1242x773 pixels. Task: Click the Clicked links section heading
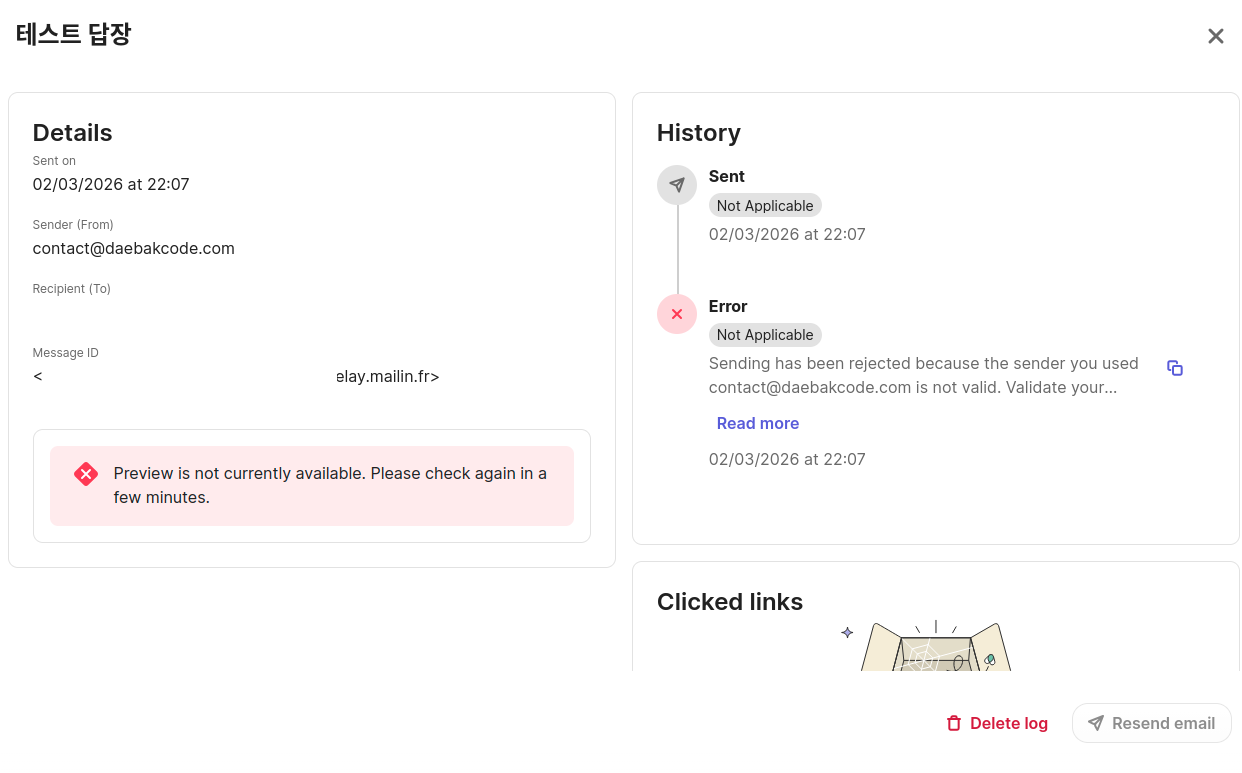(730, 602)
